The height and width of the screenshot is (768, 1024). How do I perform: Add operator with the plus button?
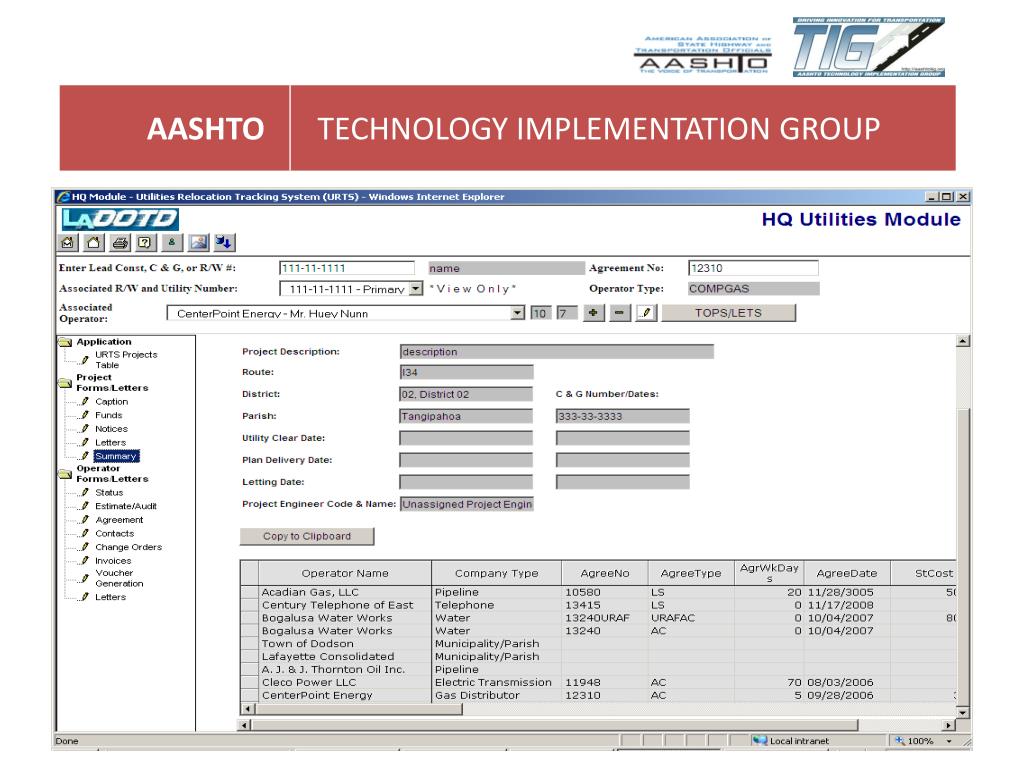[593, 313]
